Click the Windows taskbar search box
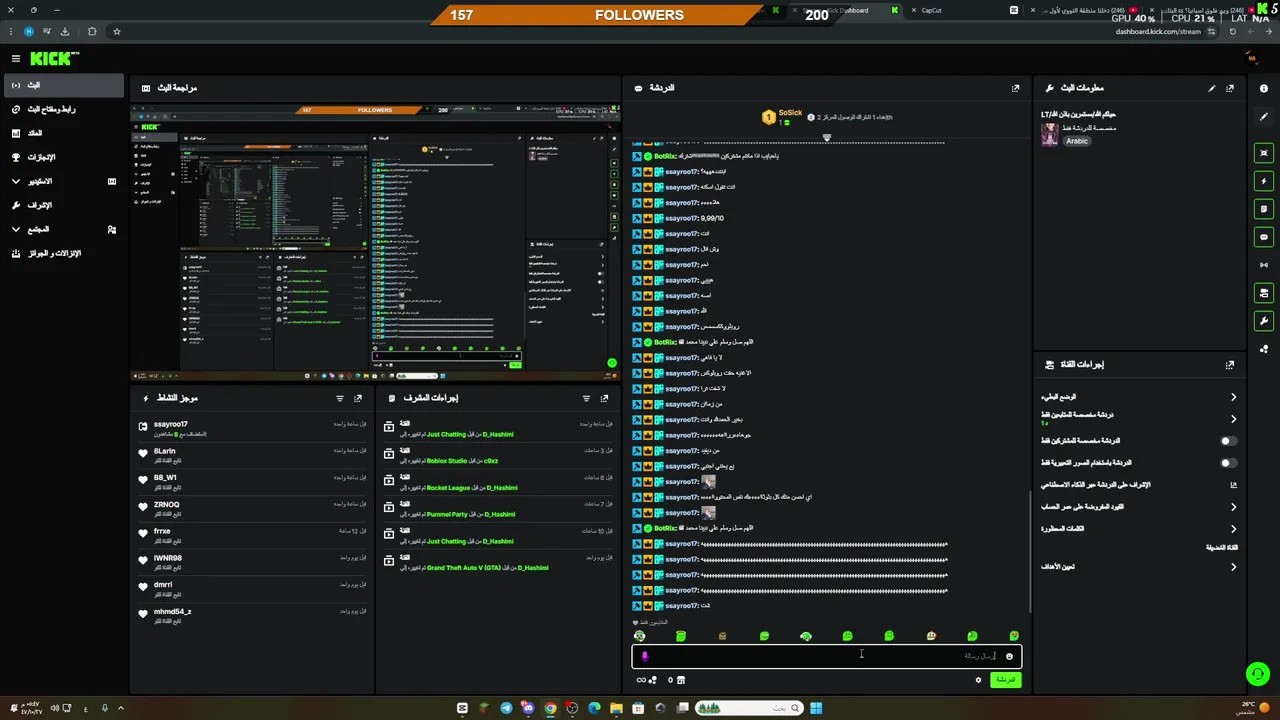Image resolution: width=1280 pixels, height=720 pixels. 750,708
